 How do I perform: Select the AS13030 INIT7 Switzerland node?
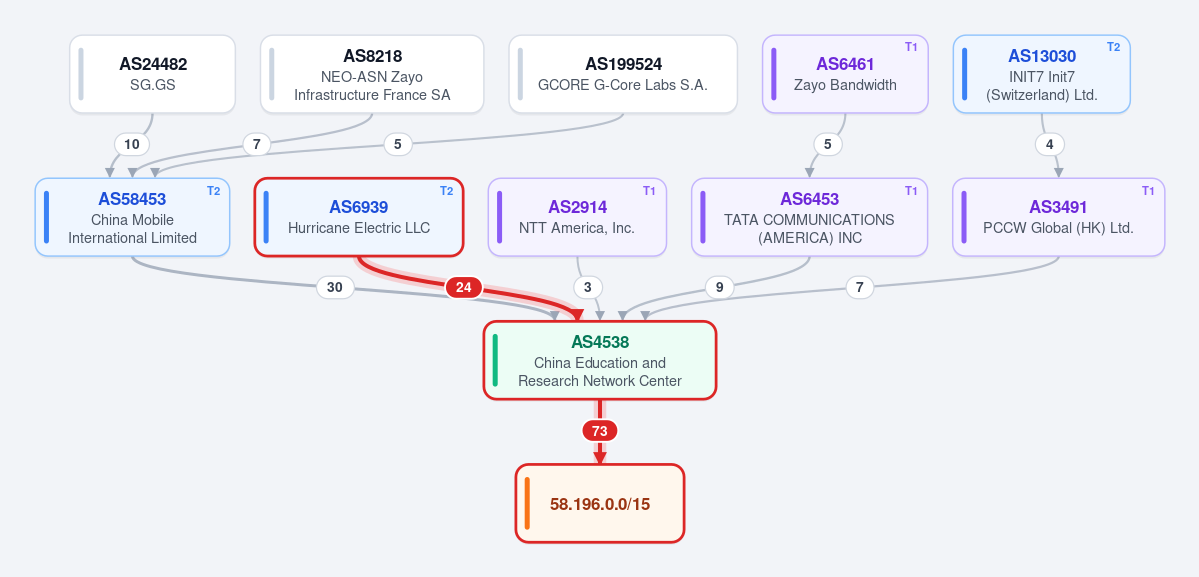click(1041, 74)
